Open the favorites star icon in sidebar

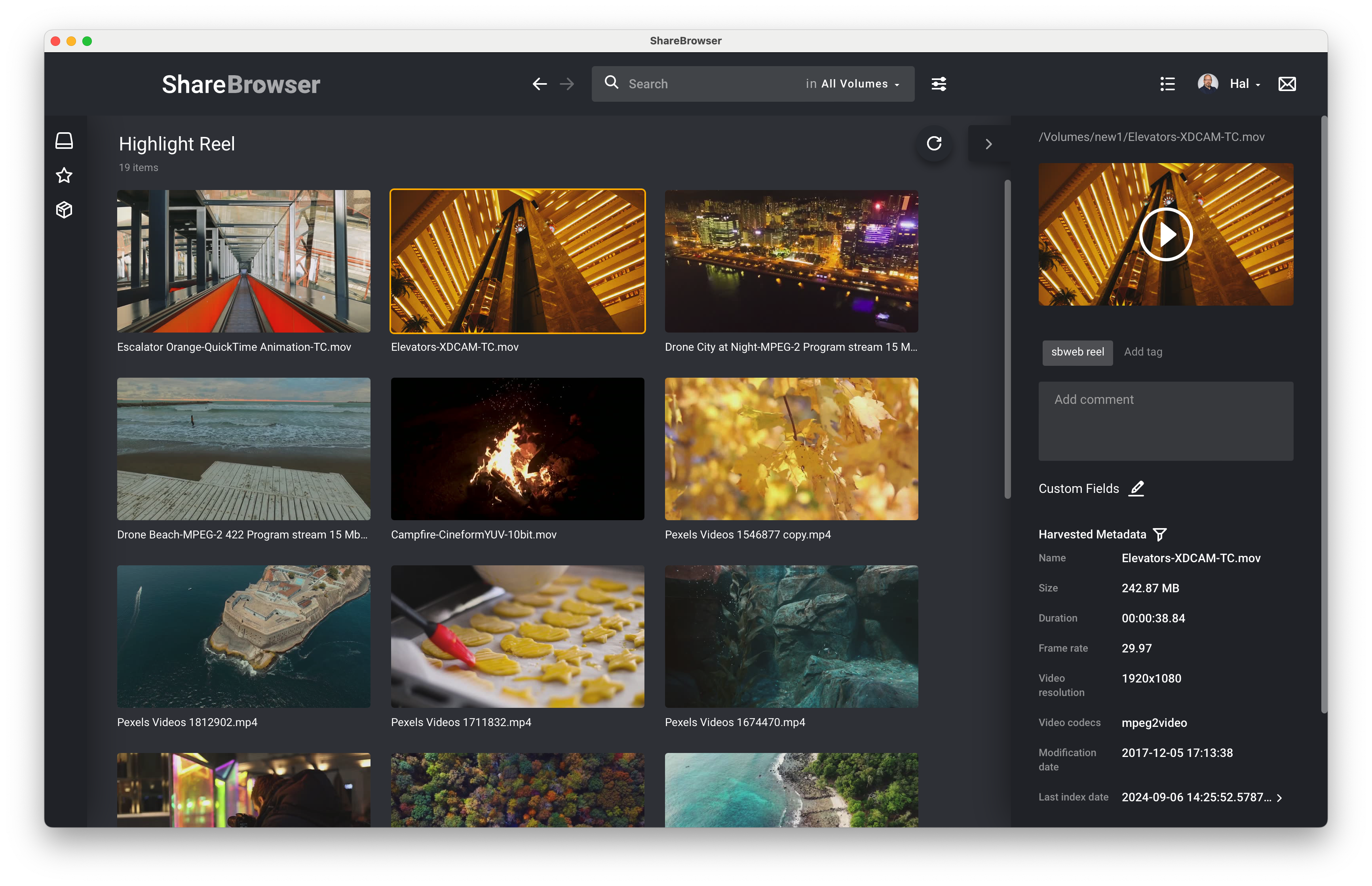[64, 175]
